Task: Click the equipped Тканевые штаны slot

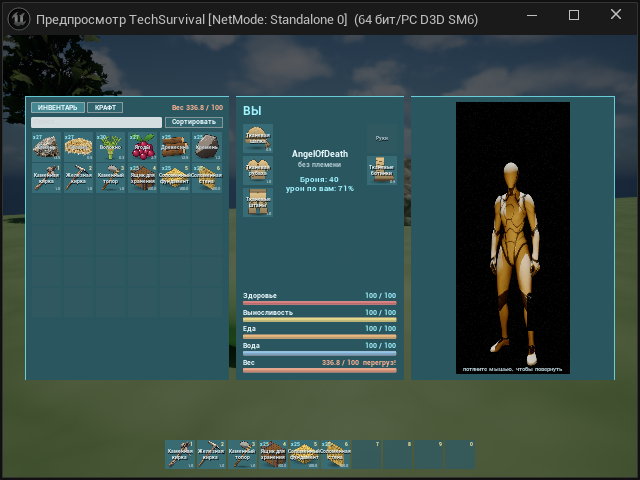Action: coord(258,202)
